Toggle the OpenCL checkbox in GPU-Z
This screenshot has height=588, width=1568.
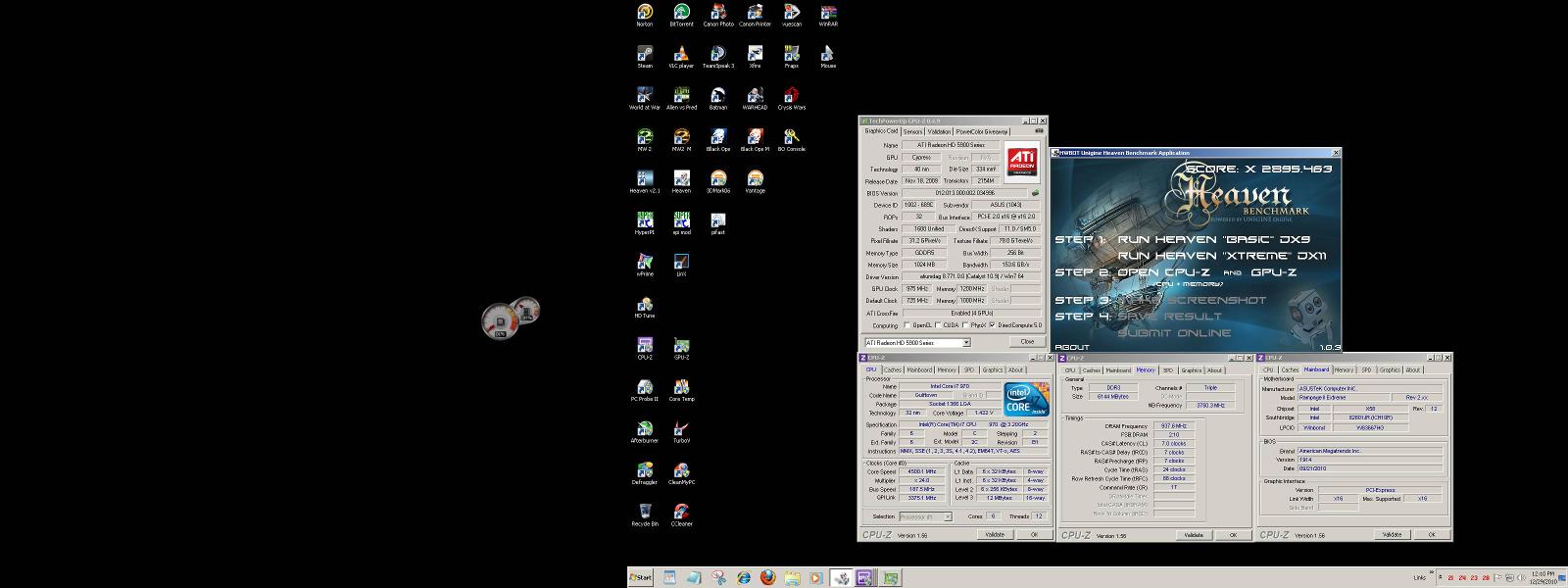[906, 325]
